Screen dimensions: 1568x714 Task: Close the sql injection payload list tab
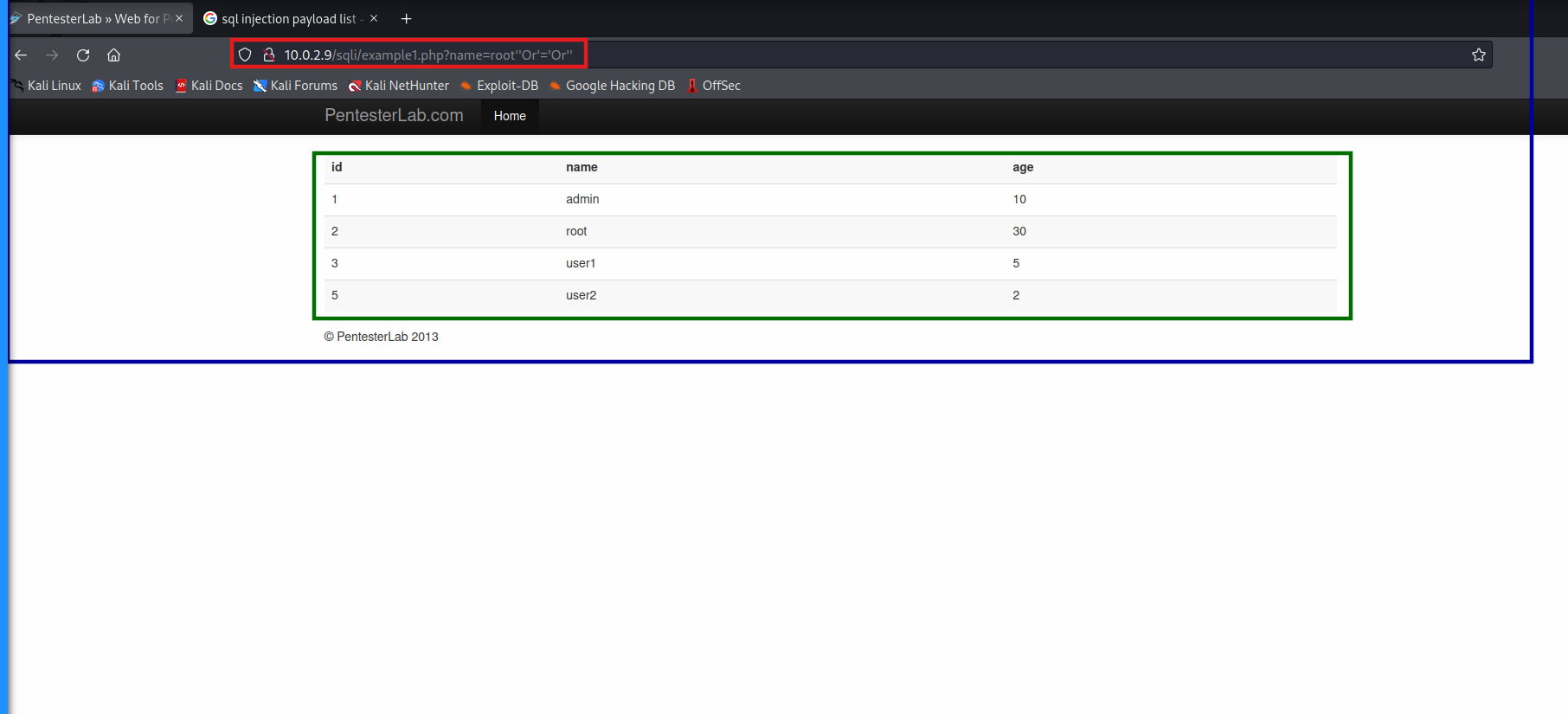[x=374, y=18]
